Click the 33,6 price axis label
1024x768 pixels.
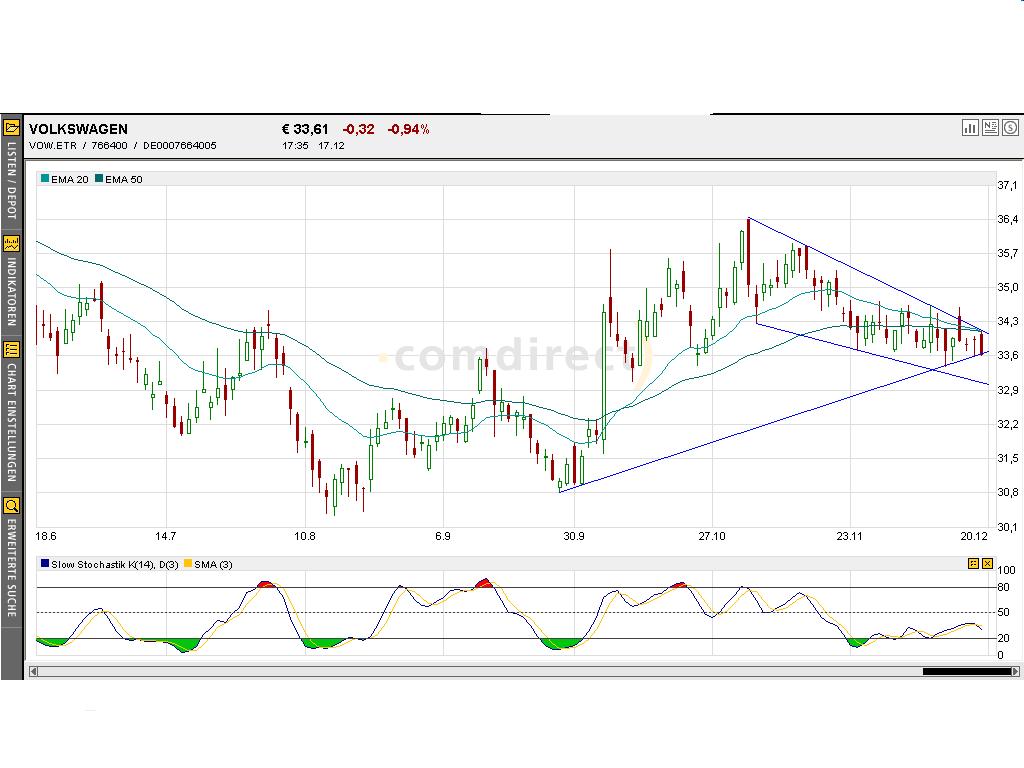pos(1007,355)
